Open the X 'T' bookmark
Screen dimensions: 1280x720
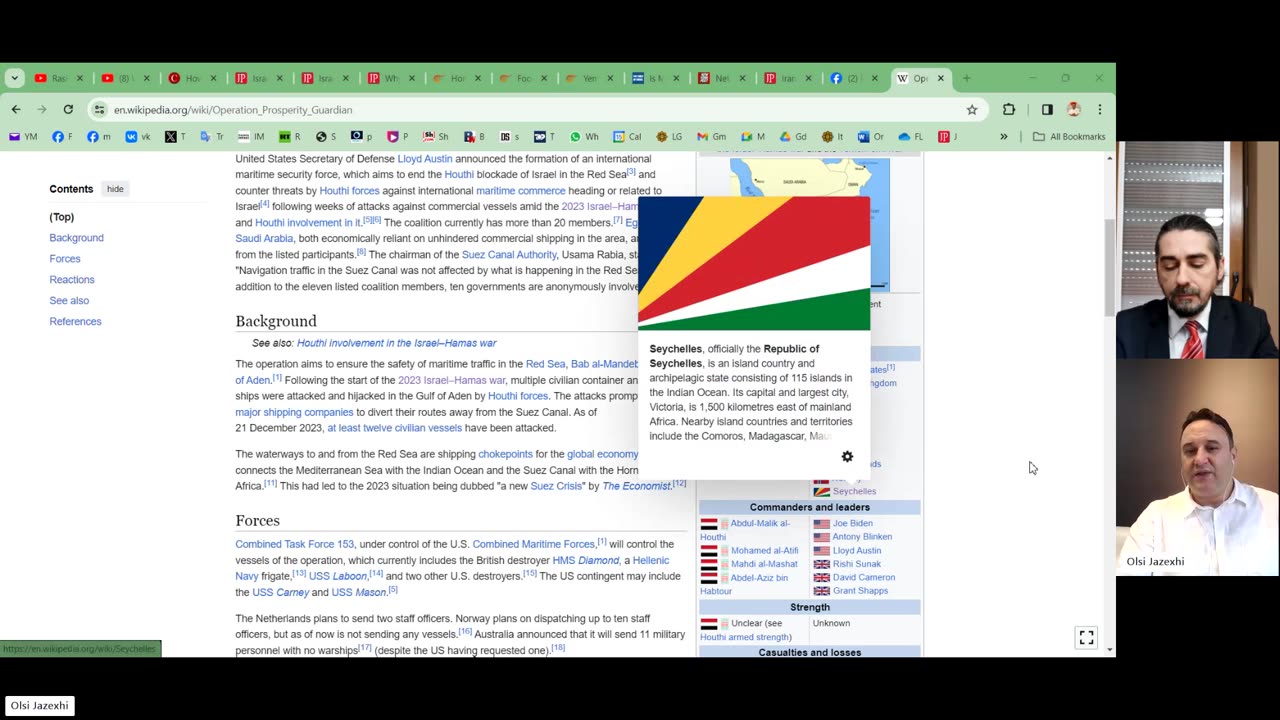tap(175, 137)
